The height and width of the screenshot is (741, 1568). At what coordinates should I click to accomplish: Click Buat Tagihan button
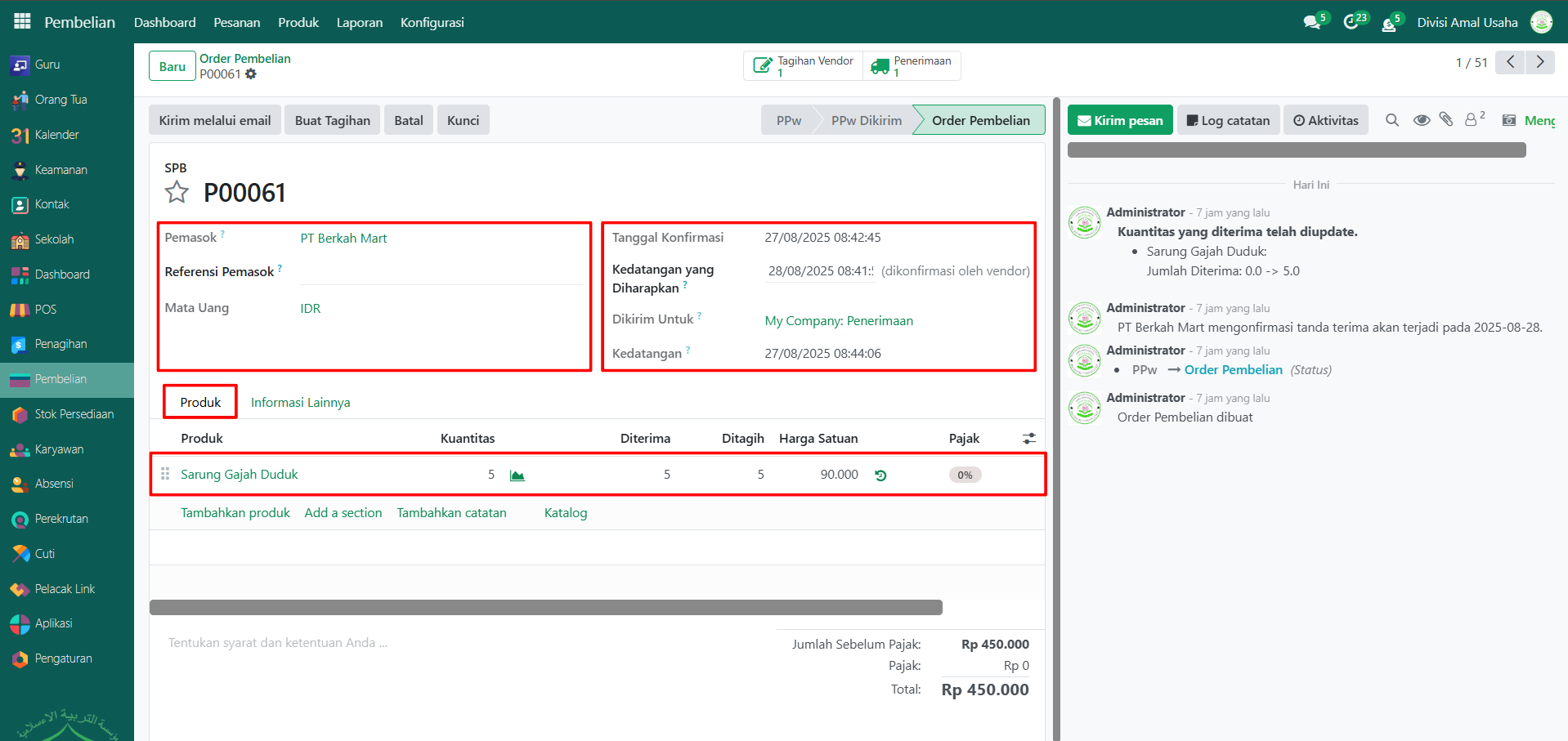(332, 120)
